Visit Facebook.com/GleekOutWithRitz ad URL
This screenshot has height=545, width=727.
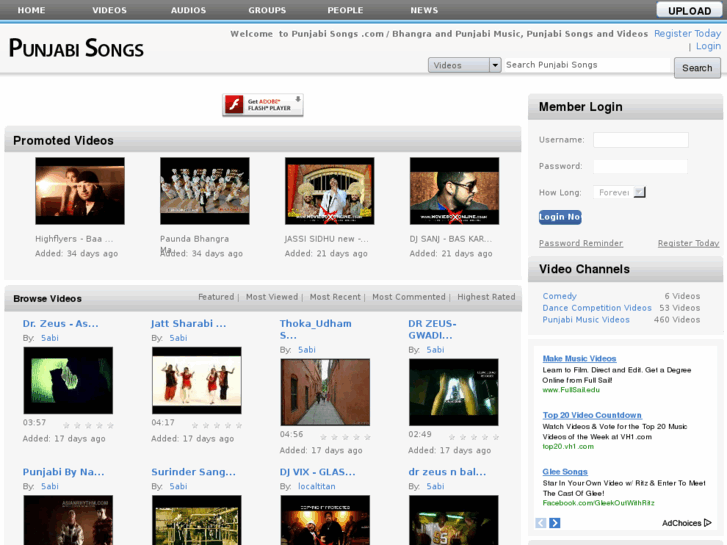pyautogui.click(x=598, y=503)
